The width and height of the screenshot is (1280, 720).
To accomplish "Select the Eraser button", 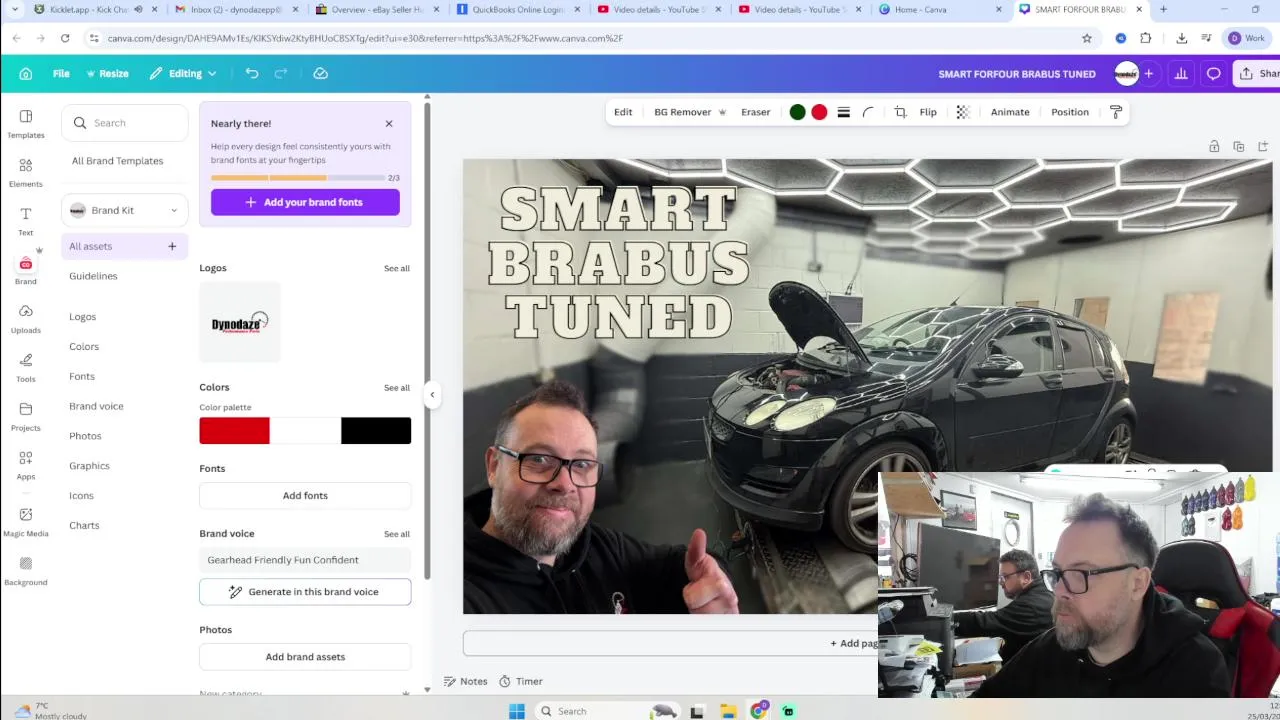I will pyautogui.click(x=756, y=112).
